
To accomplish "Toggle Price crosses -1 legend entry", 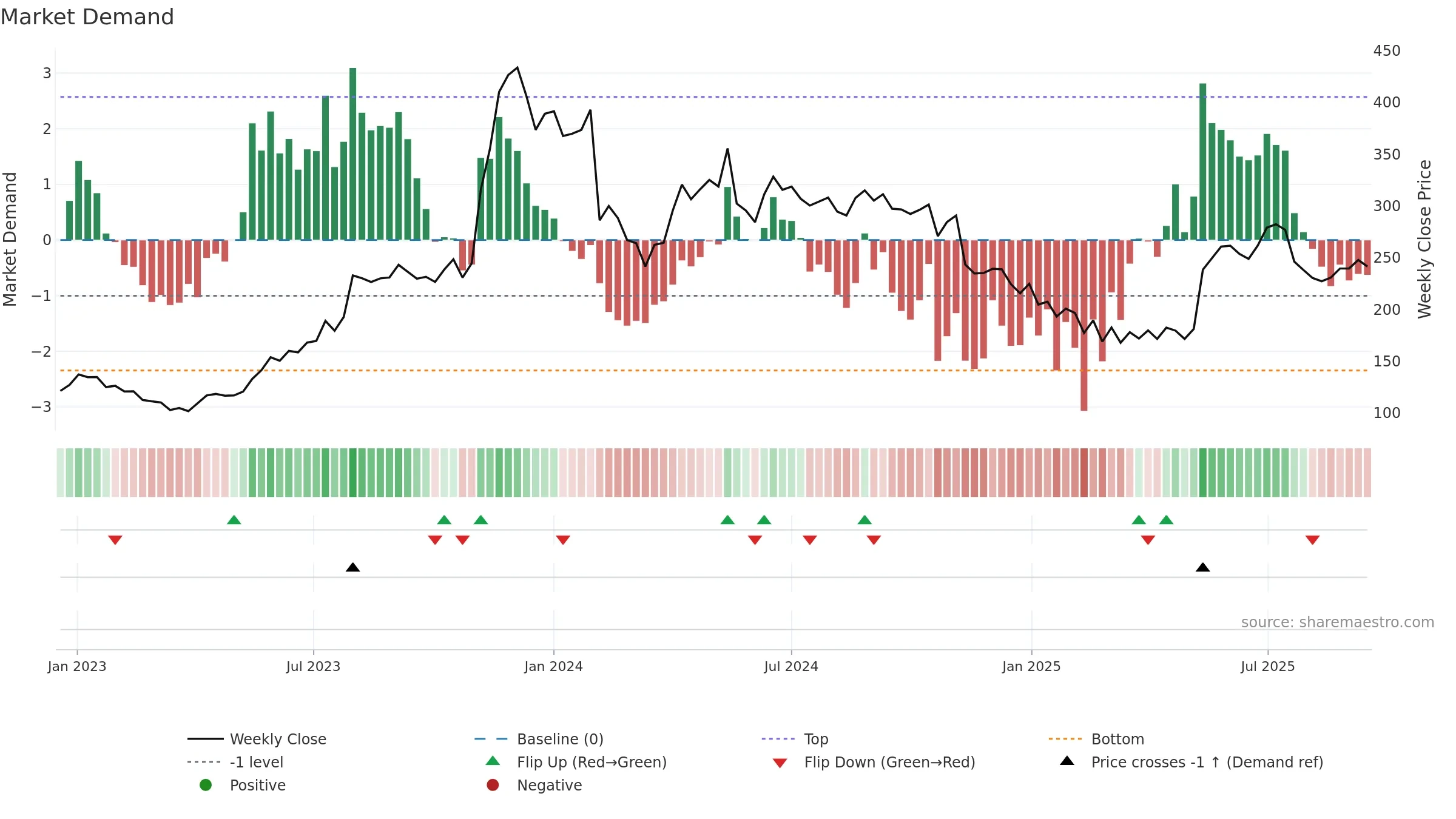I will 1191,762.
